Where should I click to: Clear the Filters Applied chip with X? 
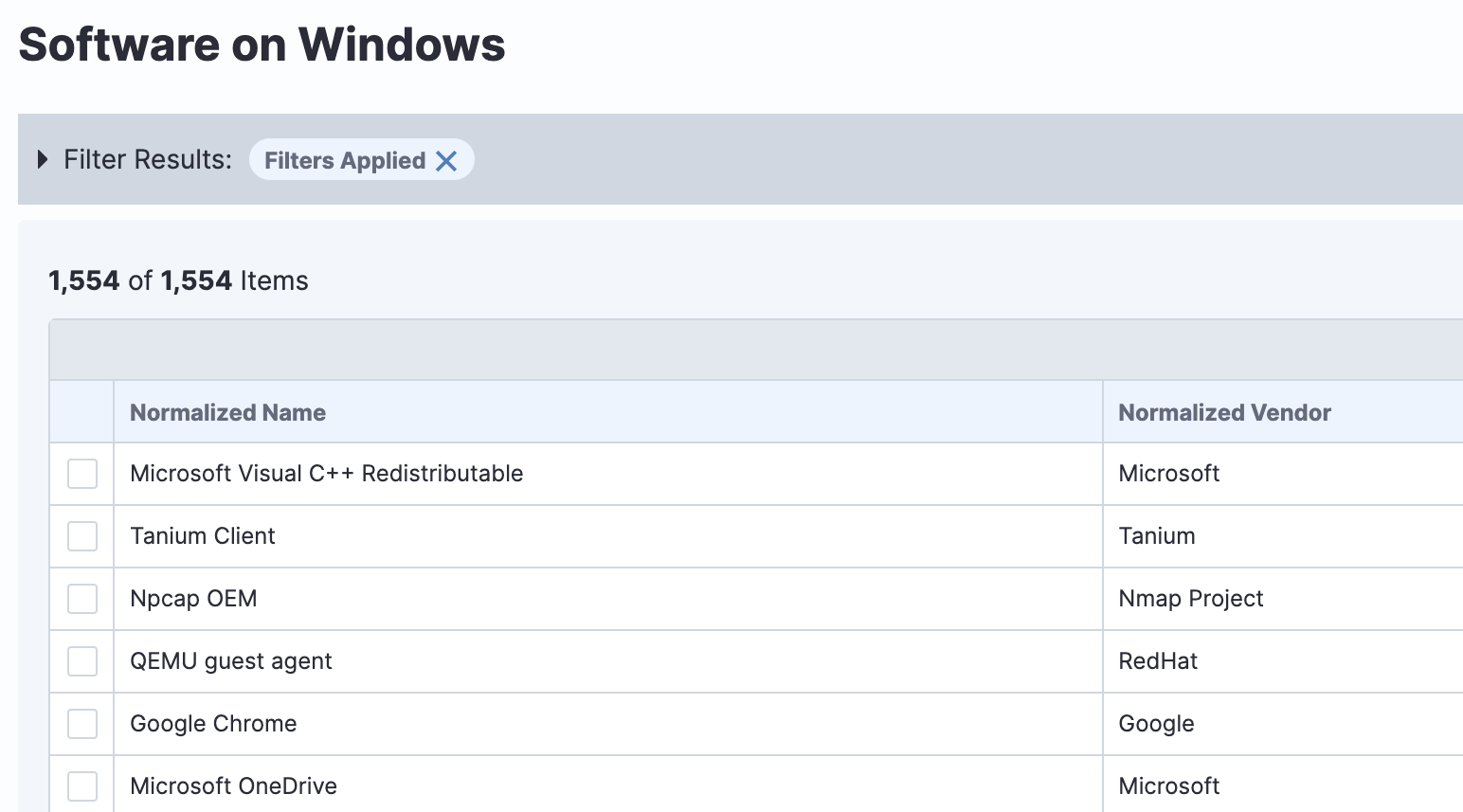tap(446, 161)
